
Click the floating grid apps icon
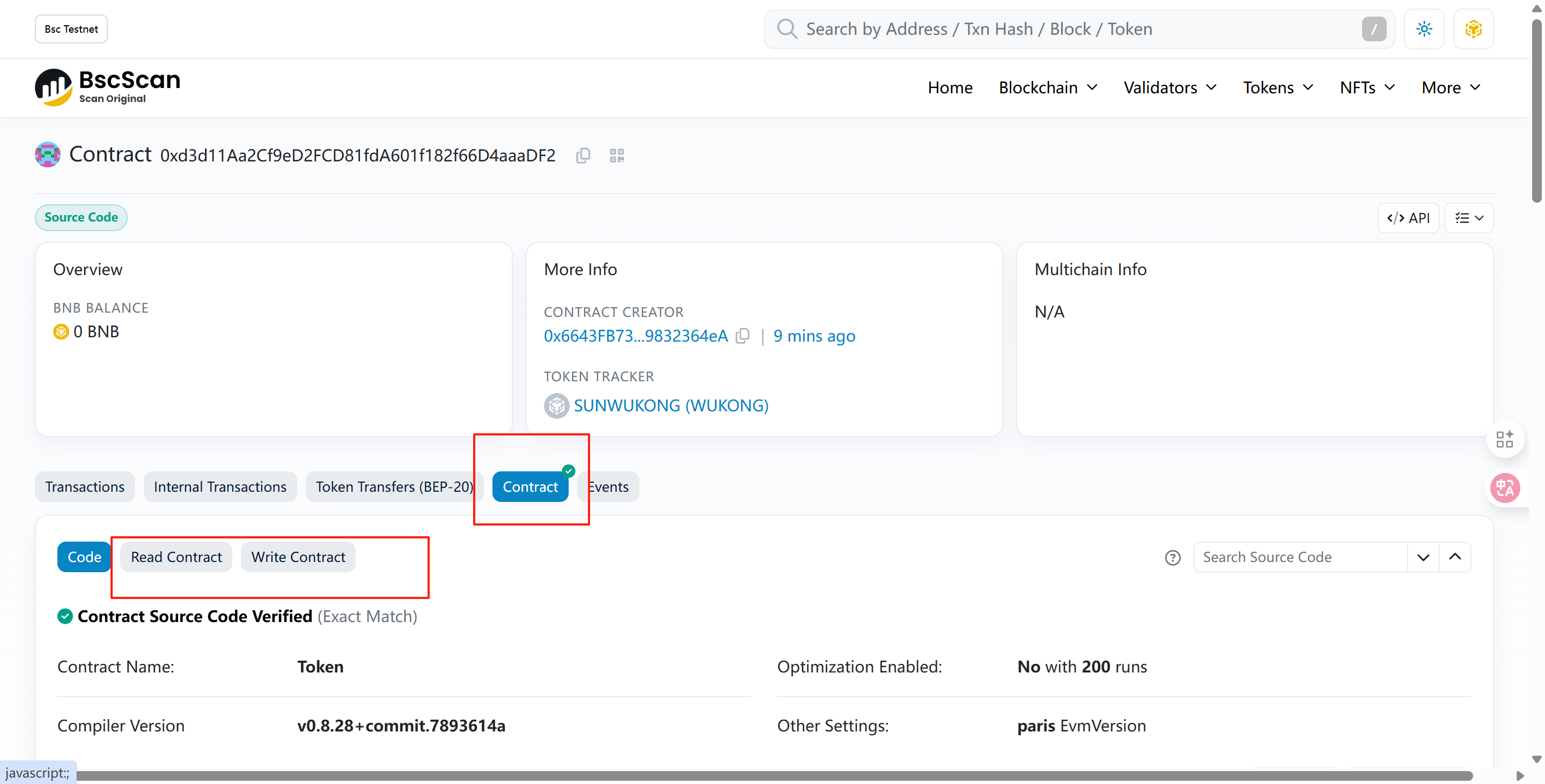1504,439
